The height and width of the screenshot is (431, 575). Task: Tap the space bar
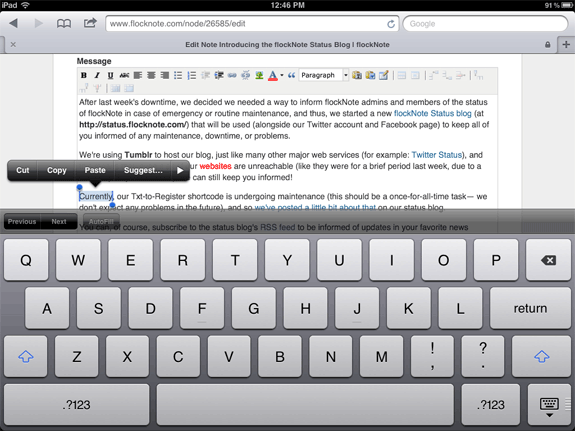(x=305, y=405)
